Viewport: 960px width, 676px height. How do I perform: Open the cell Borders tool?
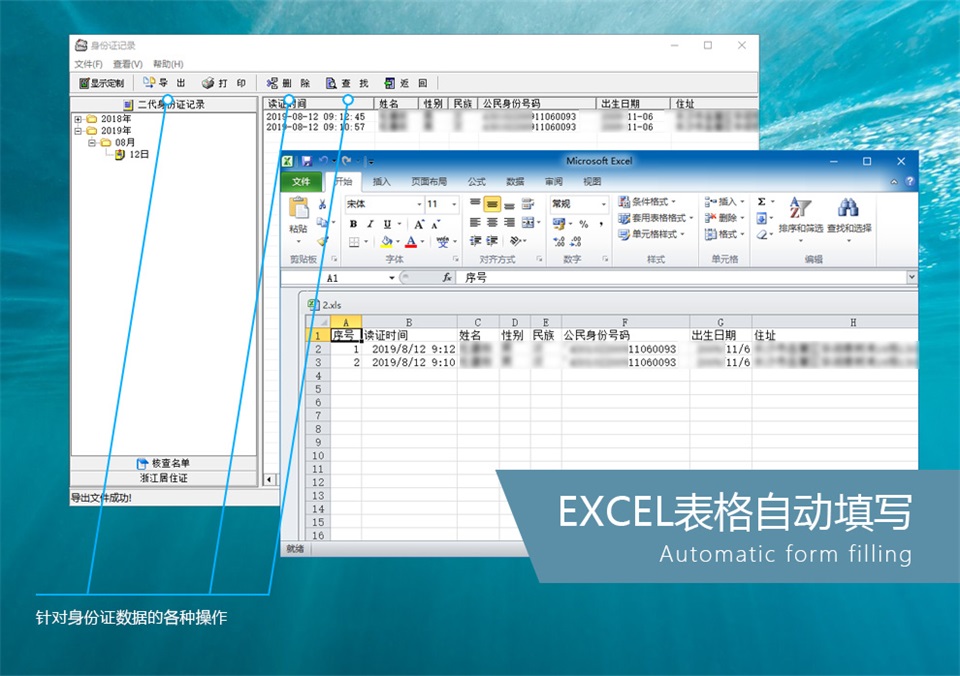(354, 242)
